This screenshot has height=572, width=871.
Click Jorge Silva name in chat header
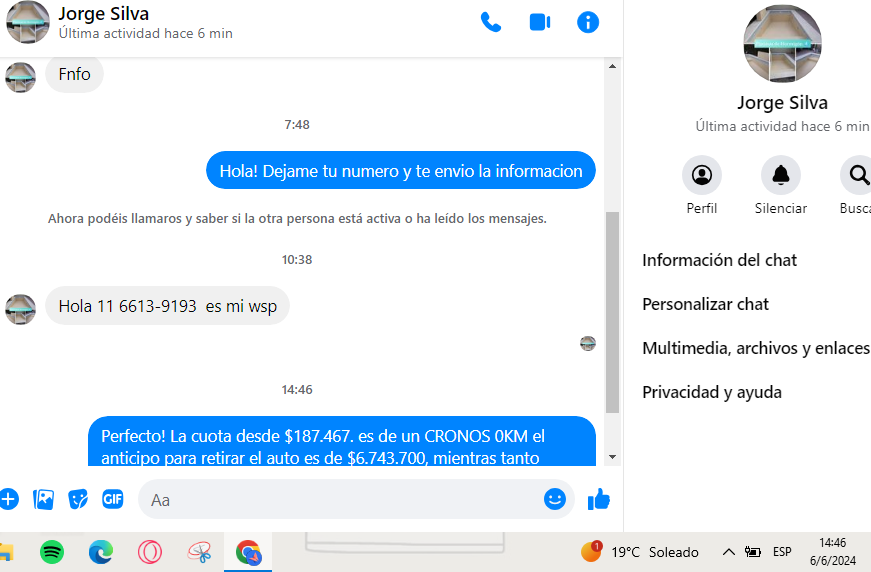[104, 13]
